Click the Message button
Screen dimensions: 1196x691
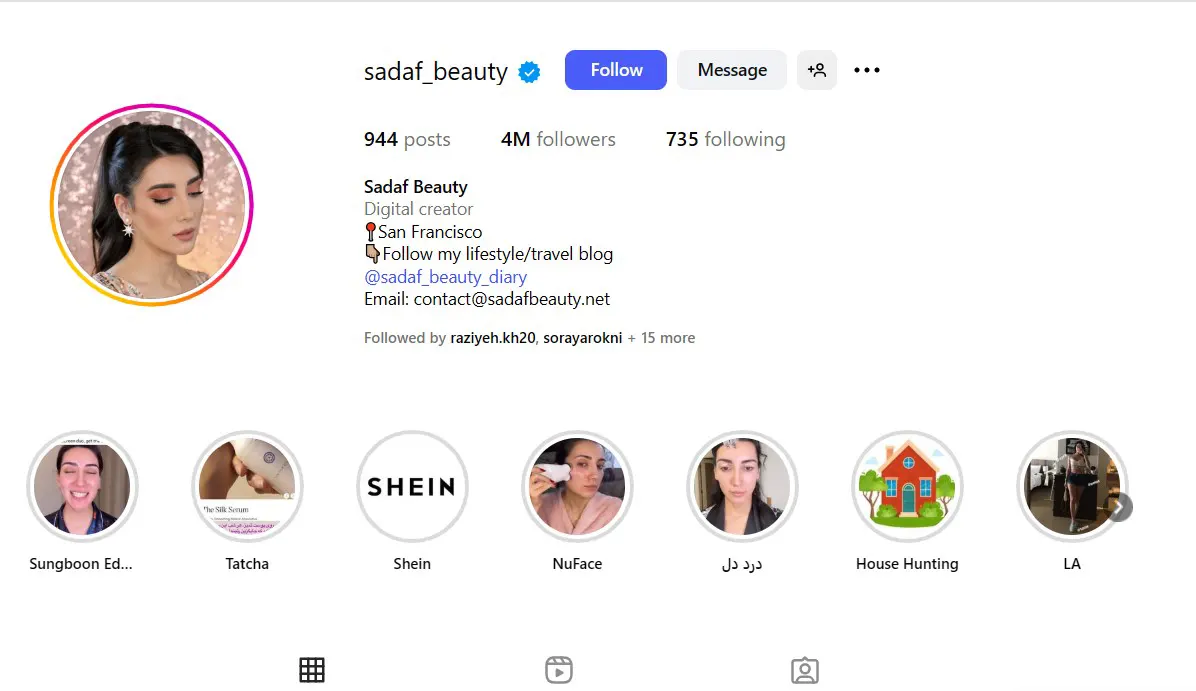732,70
